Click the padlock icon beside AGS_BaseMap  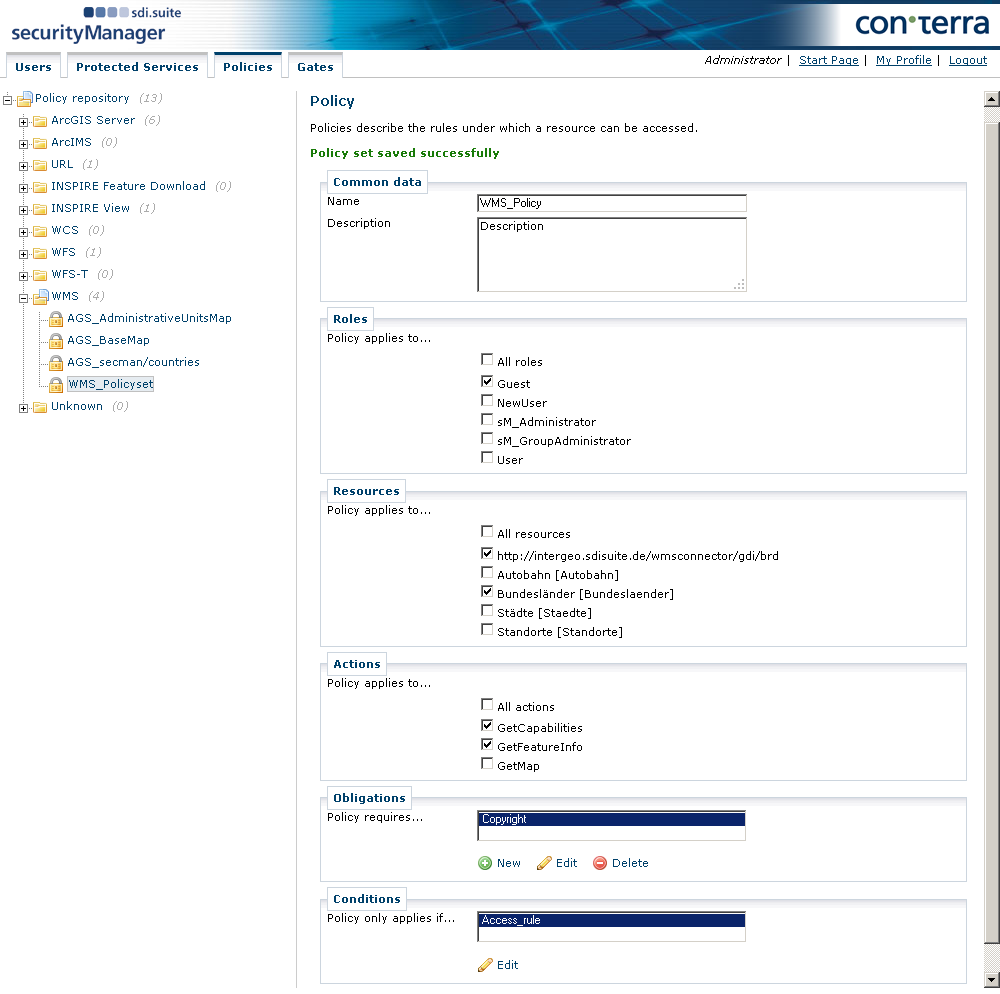click(x=55, y=340)
